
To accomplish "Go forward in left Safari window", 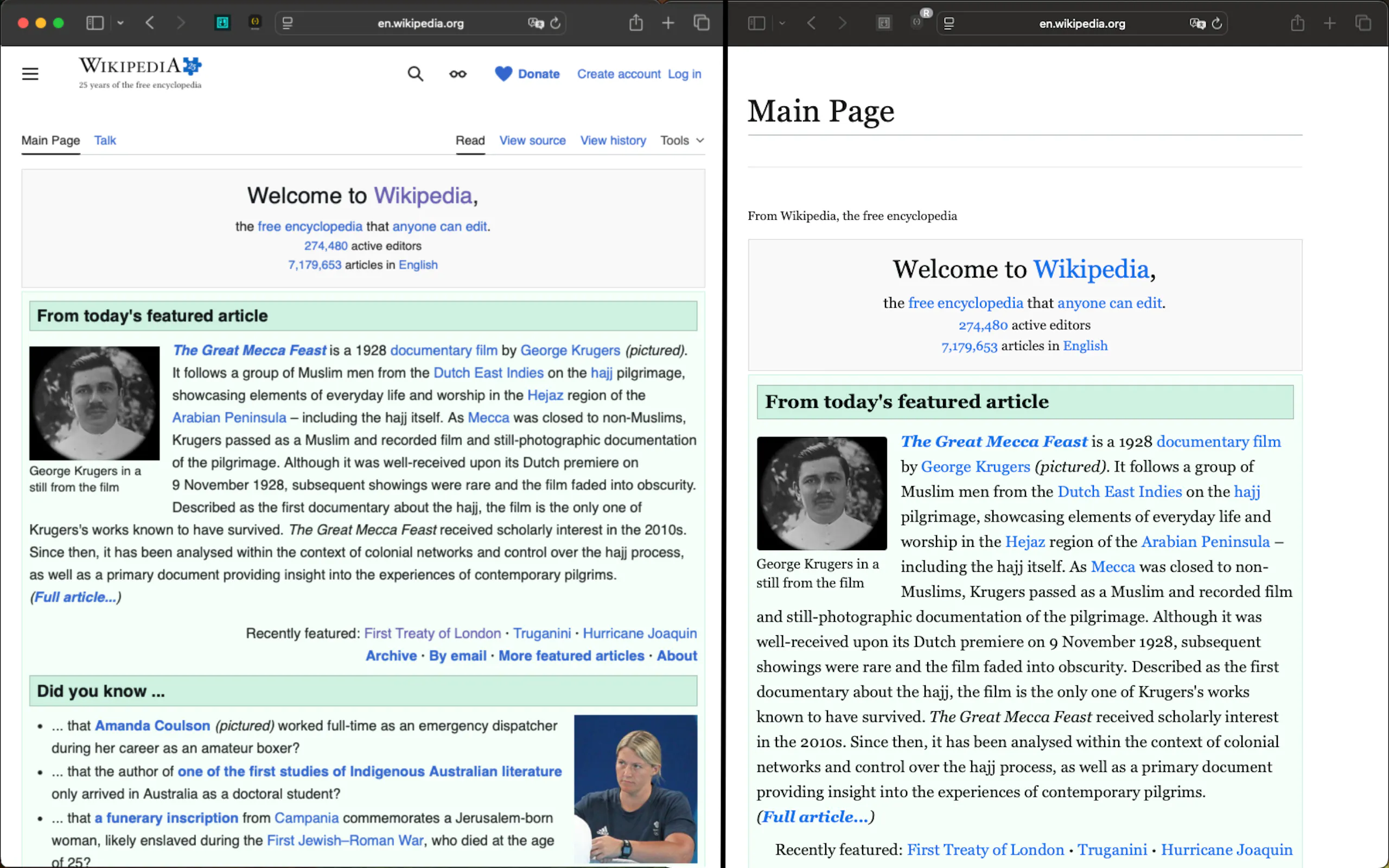I will point(181,23).
